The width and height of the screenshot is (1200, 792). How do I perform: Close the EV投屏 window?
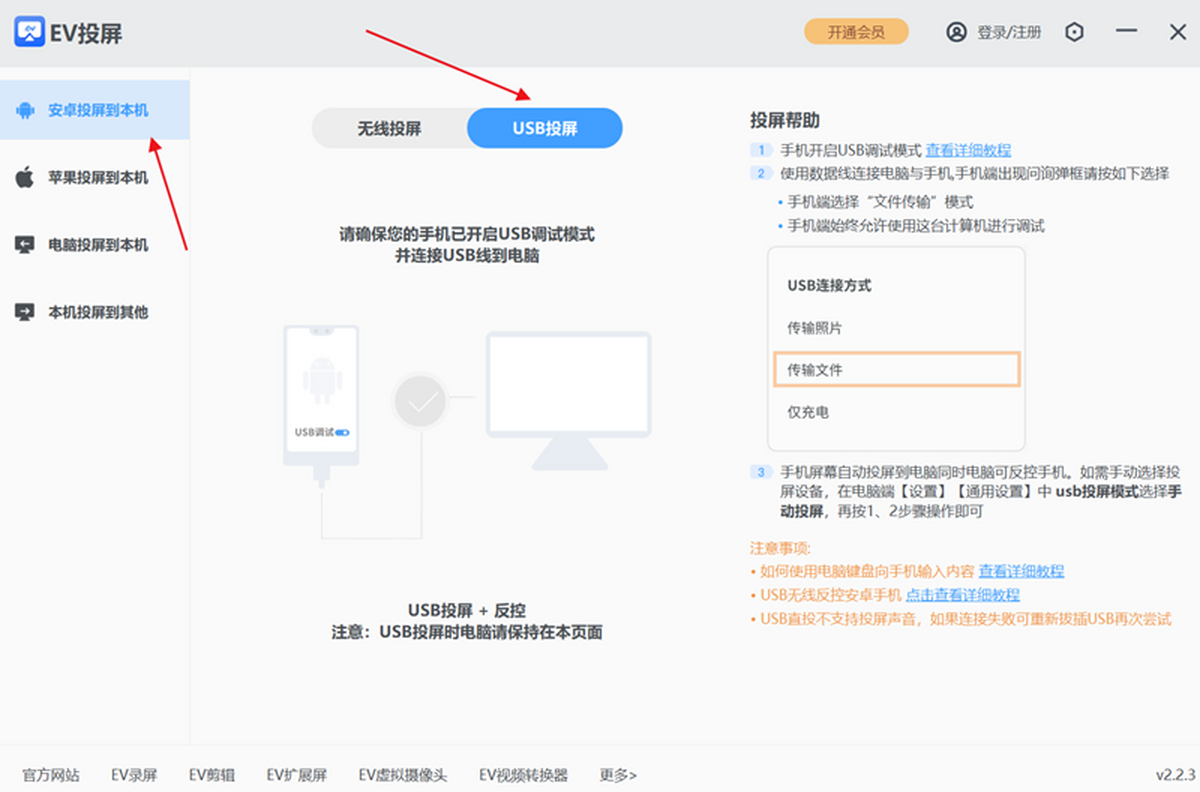coord(1178,32)
